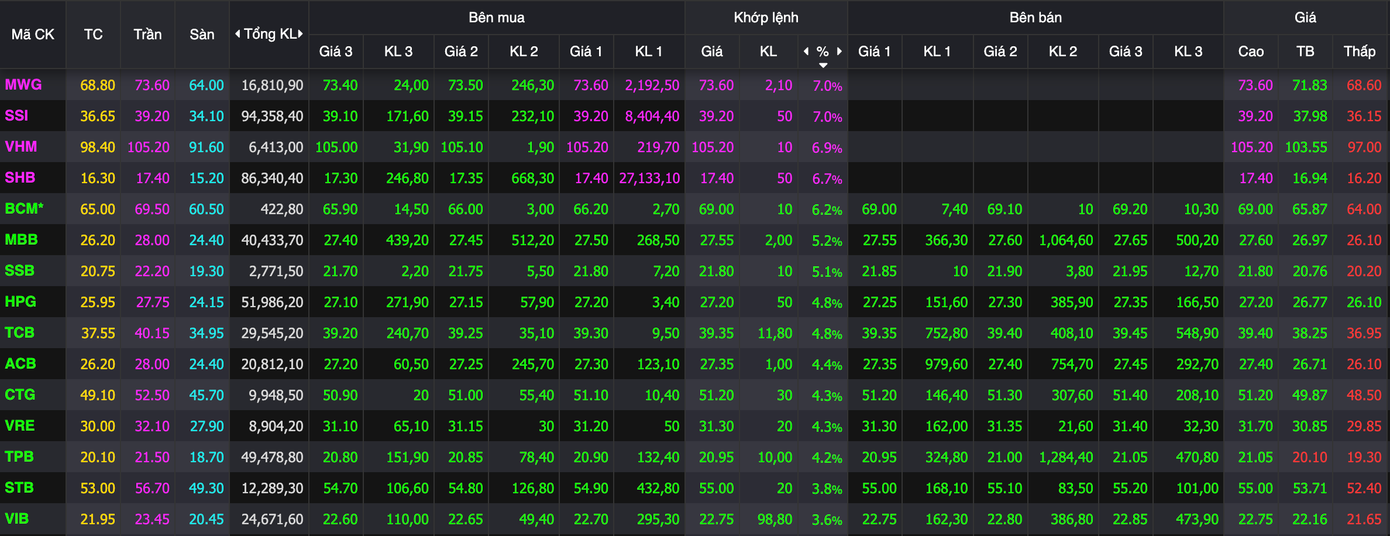Screen dimensions: 1390x536
Task: Open the BCM* stock symbol
Action: (x=24, y=209)
